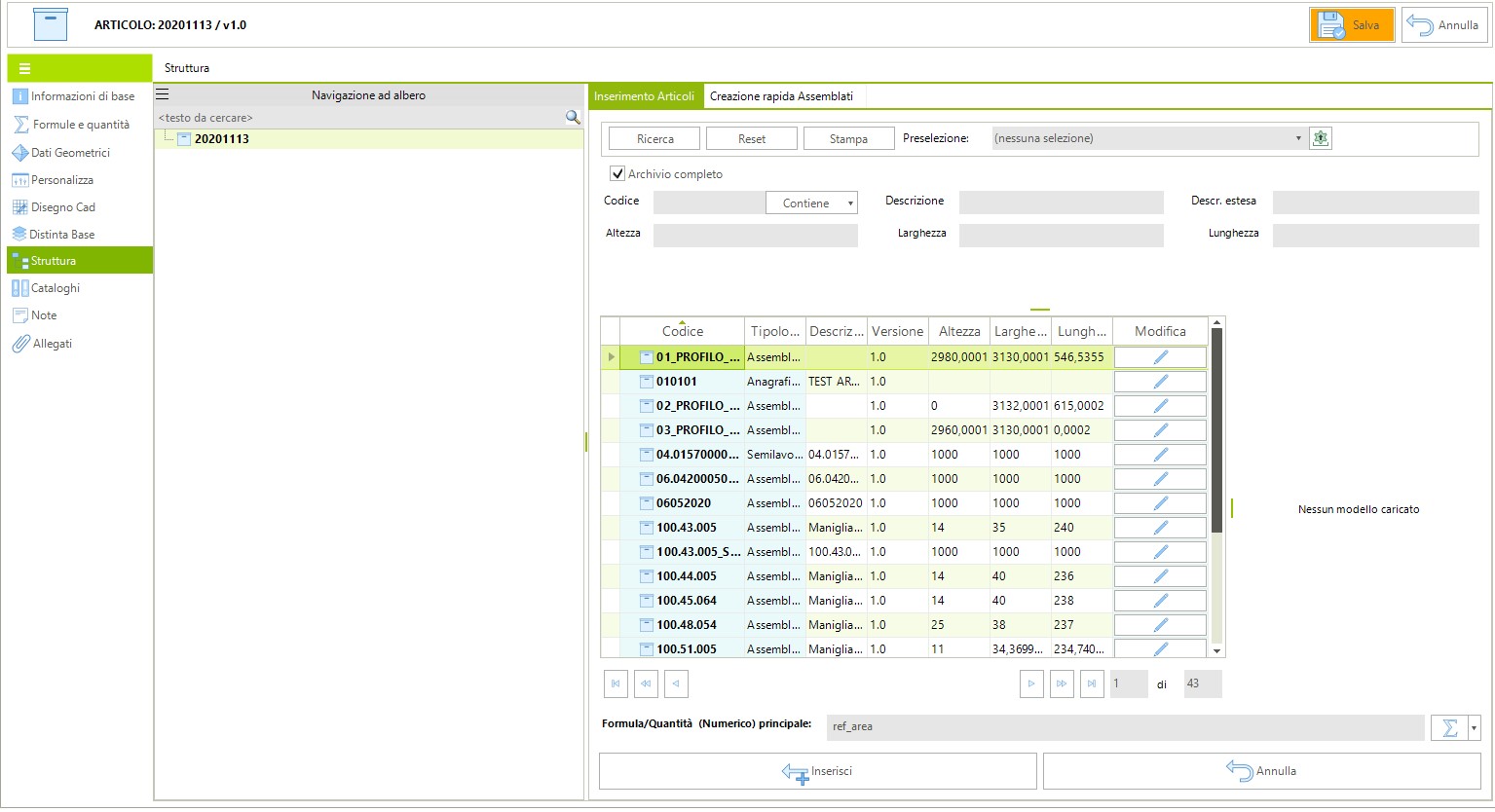Open Dati Geometrici section
Image resolution: width=1495 pixels, height=812 pixels.
pos(80,153)
